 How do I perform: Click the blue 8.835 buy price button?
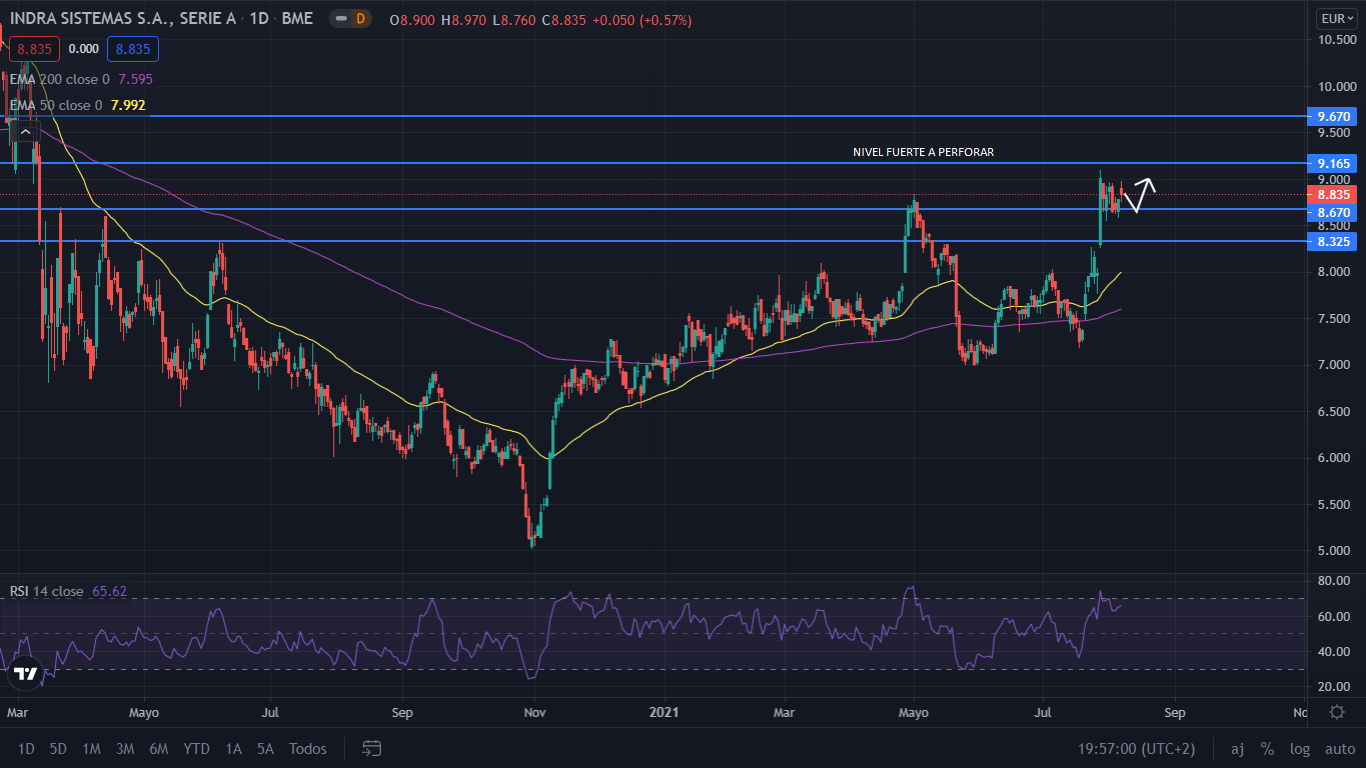click(x=135, y=48)
